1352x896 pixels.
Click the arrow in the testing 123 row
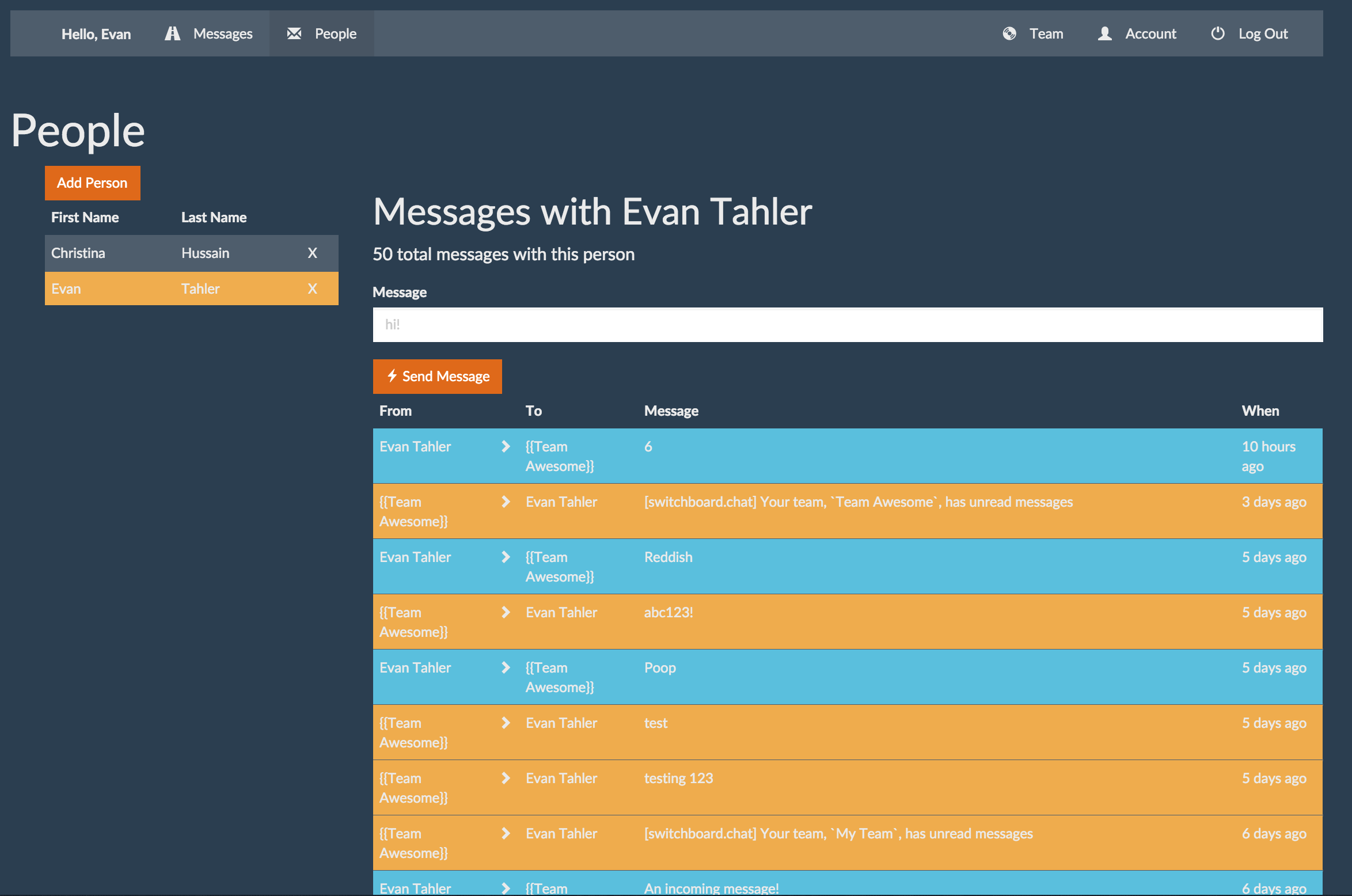tap(505, 778)
